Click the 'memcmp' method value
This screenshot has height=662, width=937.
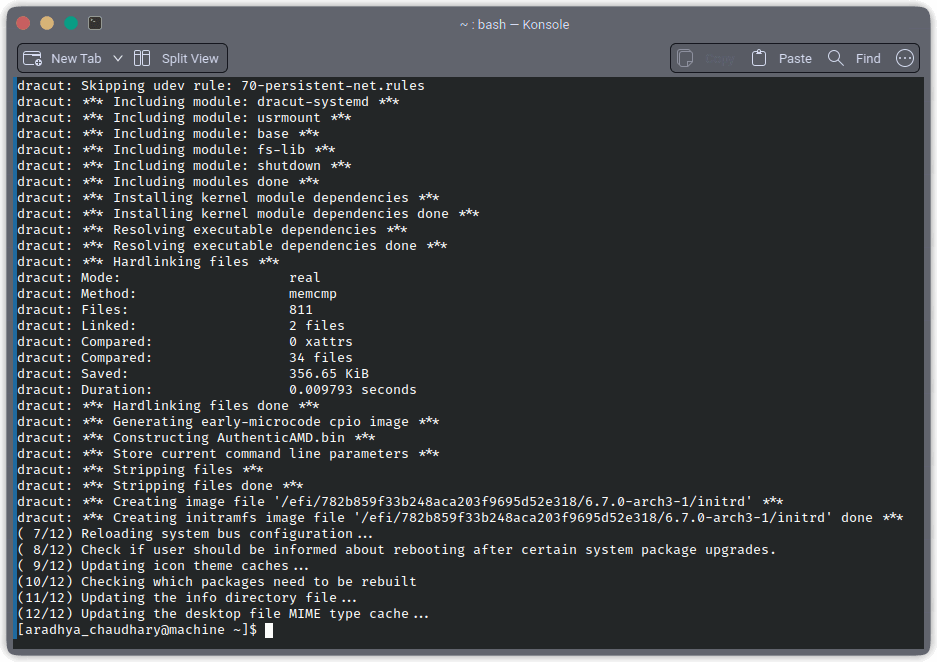313,293
